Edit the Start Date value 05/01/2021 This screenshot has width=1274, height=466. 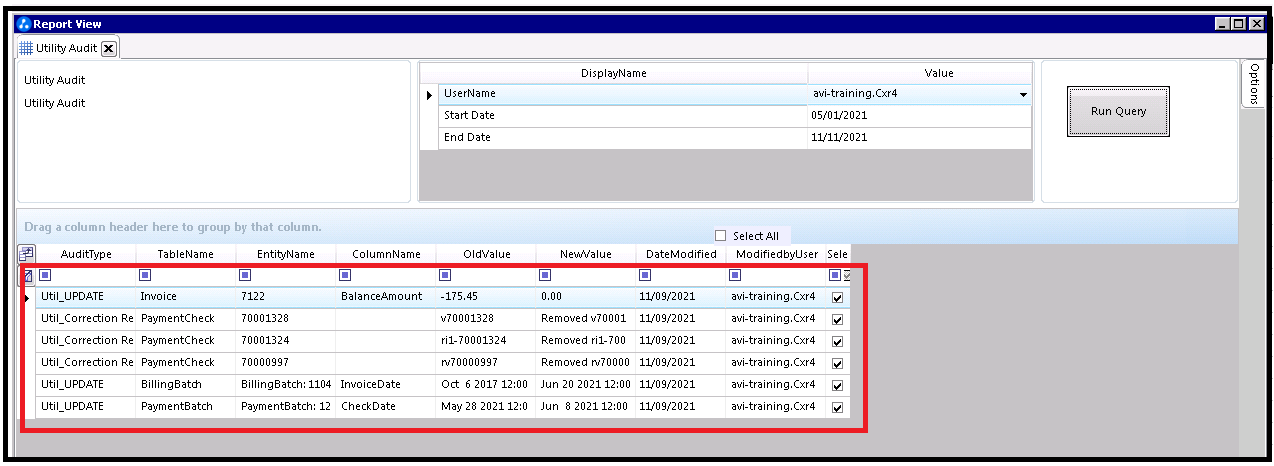tap(920, 116)
